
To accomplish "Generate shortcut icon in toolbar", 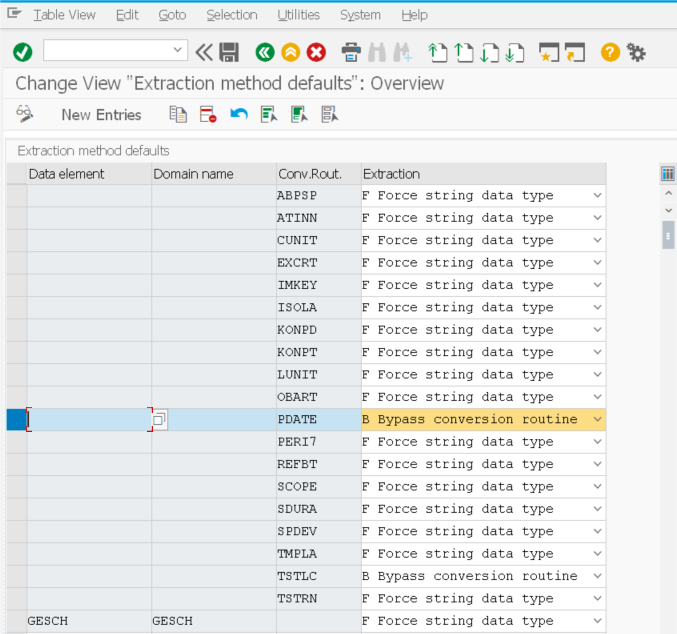I will click(575, 53).
